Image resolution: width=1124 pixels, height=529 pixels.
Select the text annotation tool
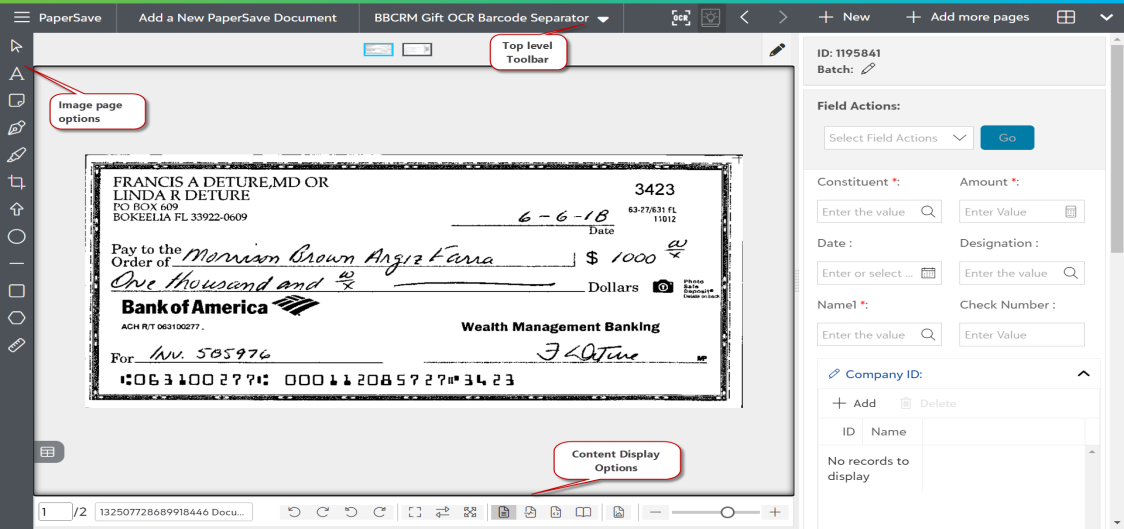click(16, 73)
